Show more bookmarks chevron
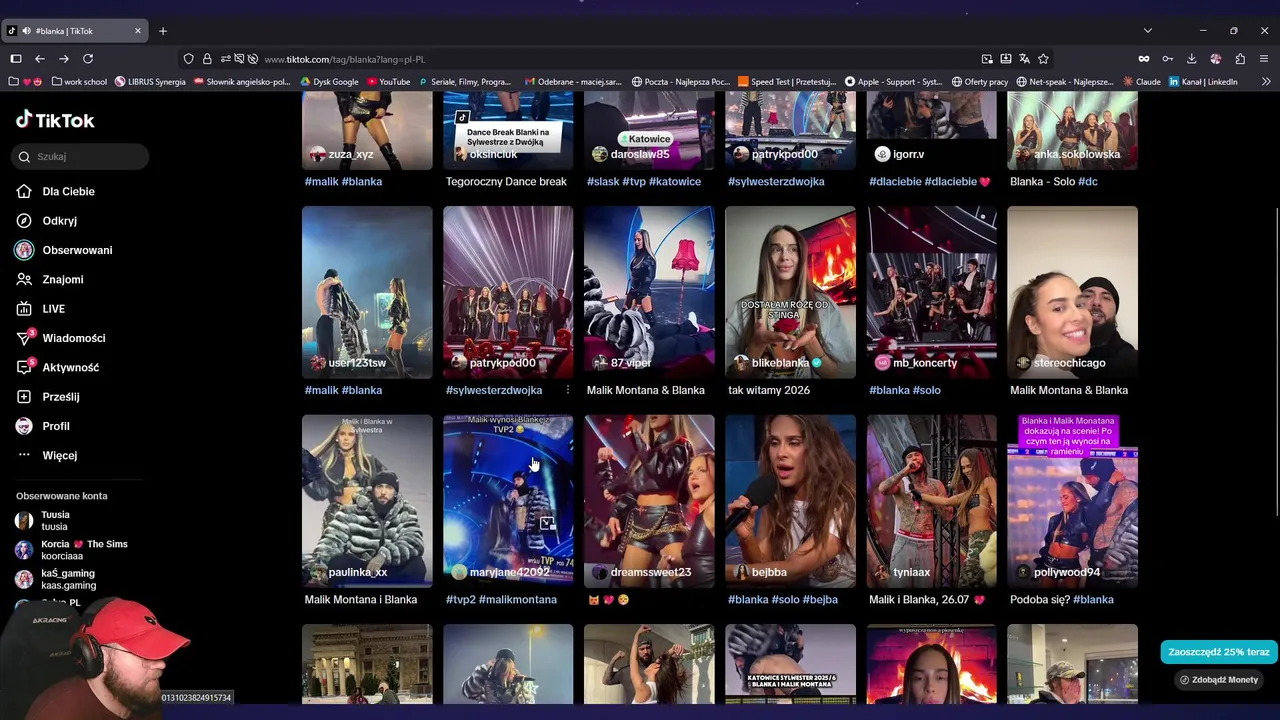This screenshot has height=720, width=1280. (1266, 82)
